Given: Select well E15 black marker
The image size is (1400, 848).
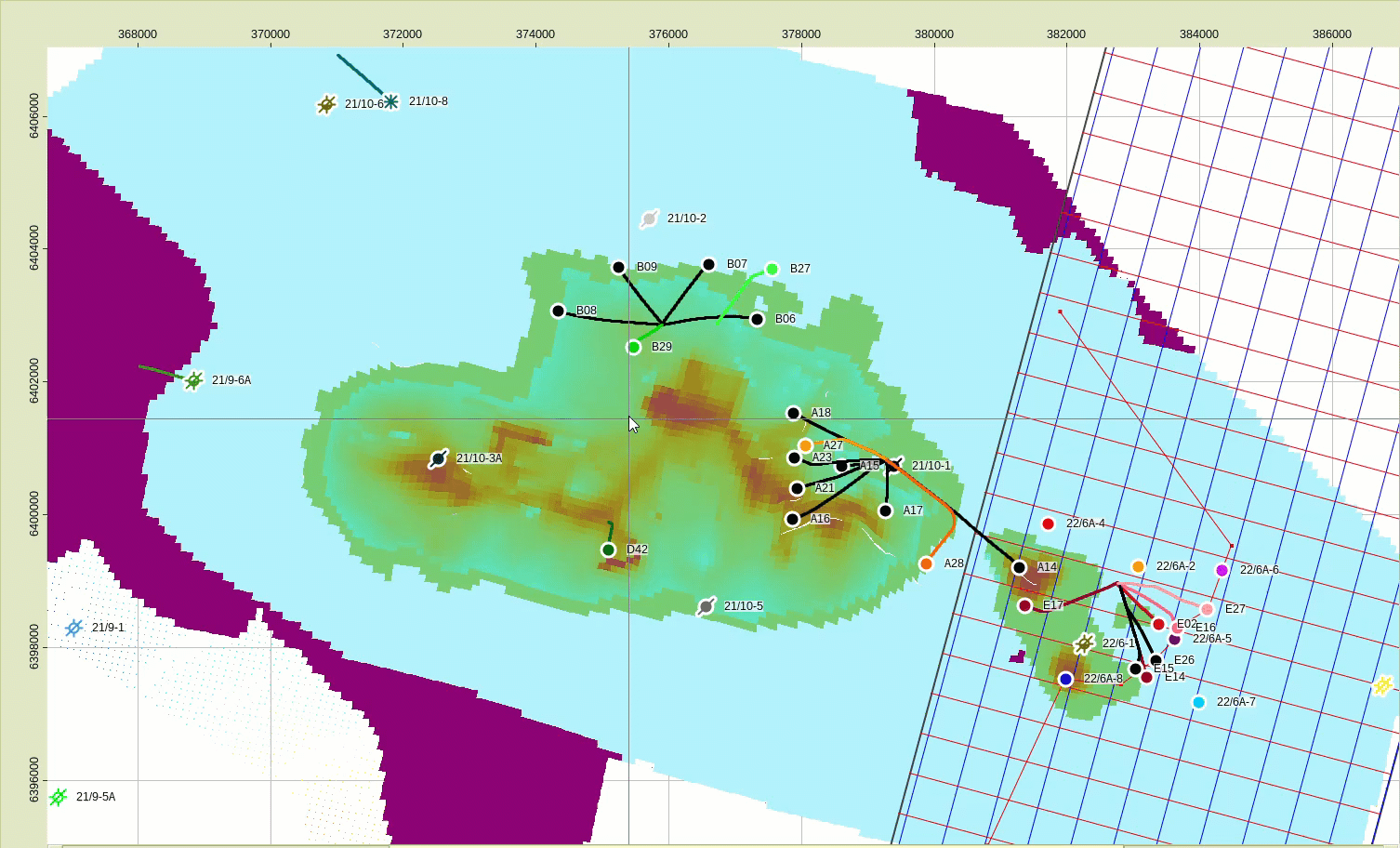Looking at the screenshot, I should pos(1135,669).
